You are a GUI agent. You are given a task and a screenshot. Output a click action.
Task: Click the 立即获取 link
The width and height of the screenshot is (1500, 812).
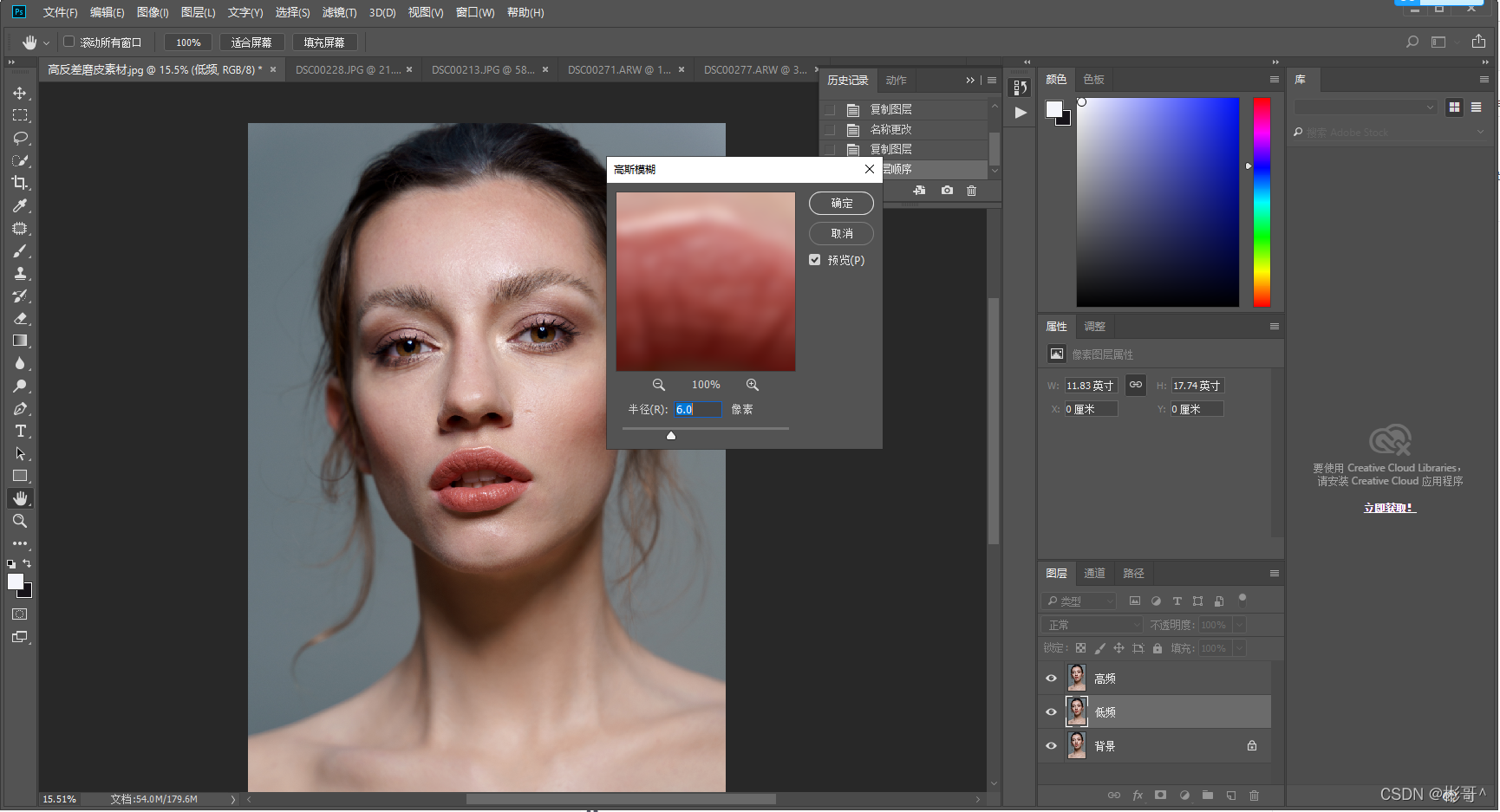(x=1389, y=508)
